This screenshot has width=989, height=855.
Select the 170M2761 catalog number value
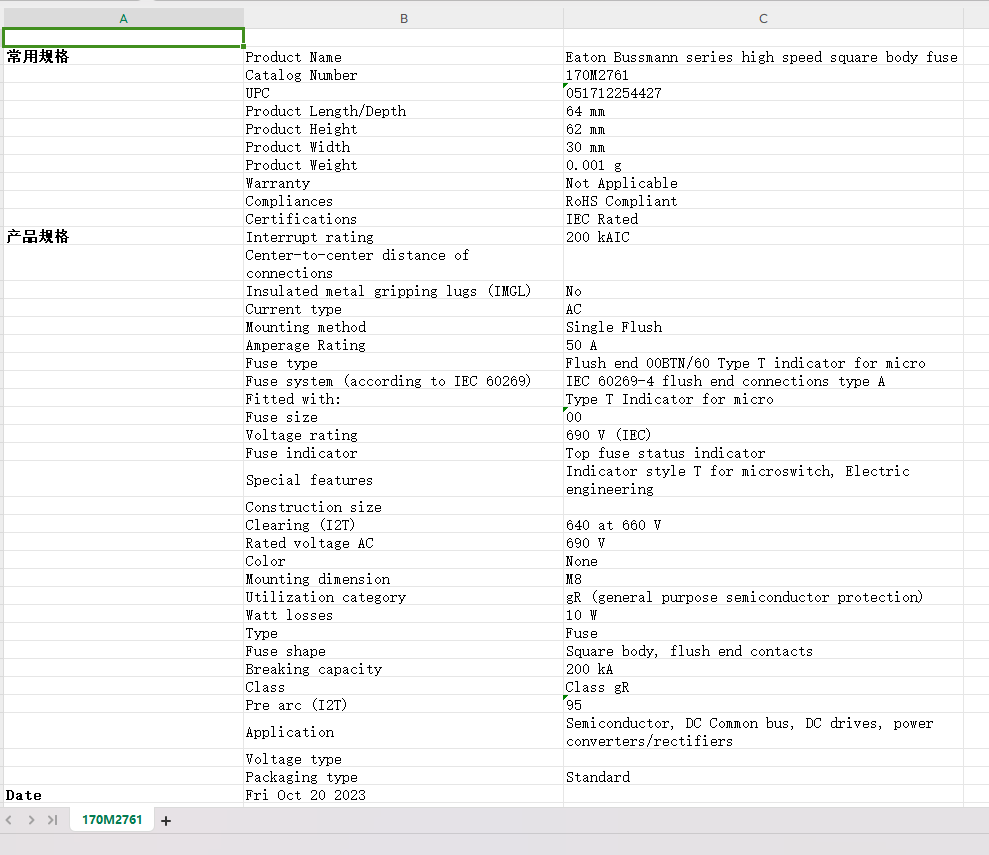(763, 75)
